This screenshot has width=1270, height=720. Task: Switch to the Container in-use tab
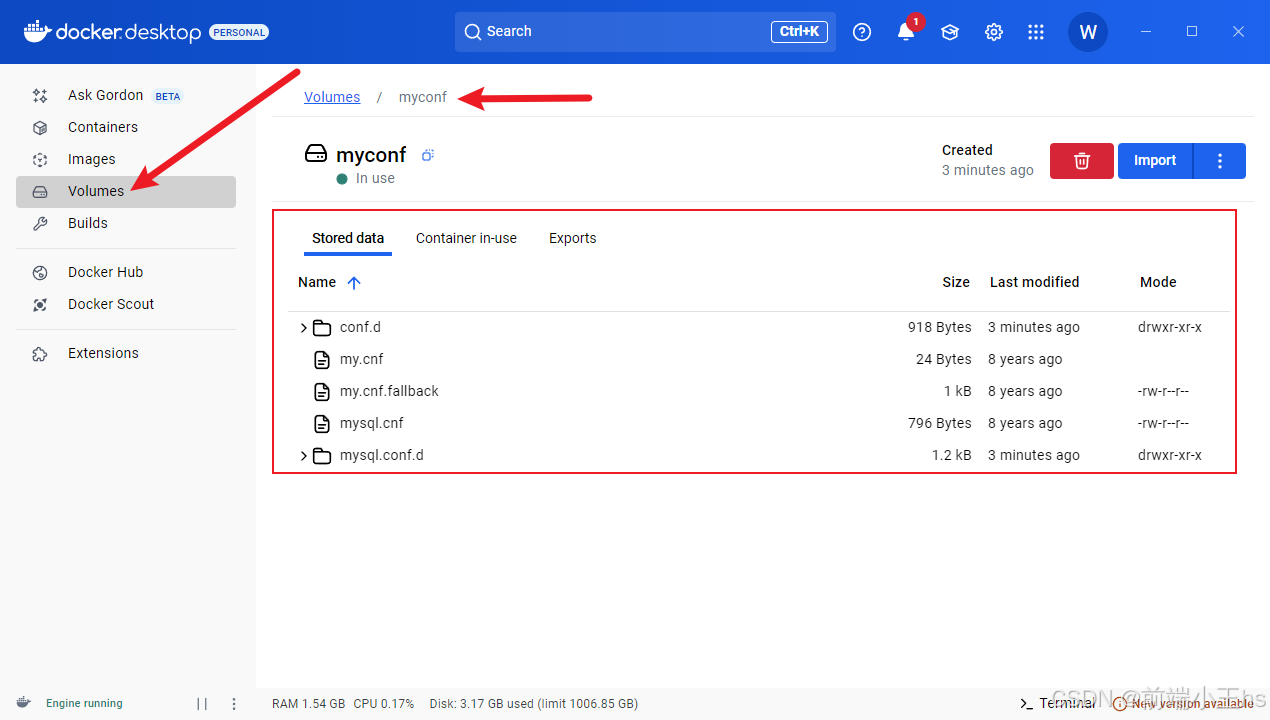pos(466,238)
